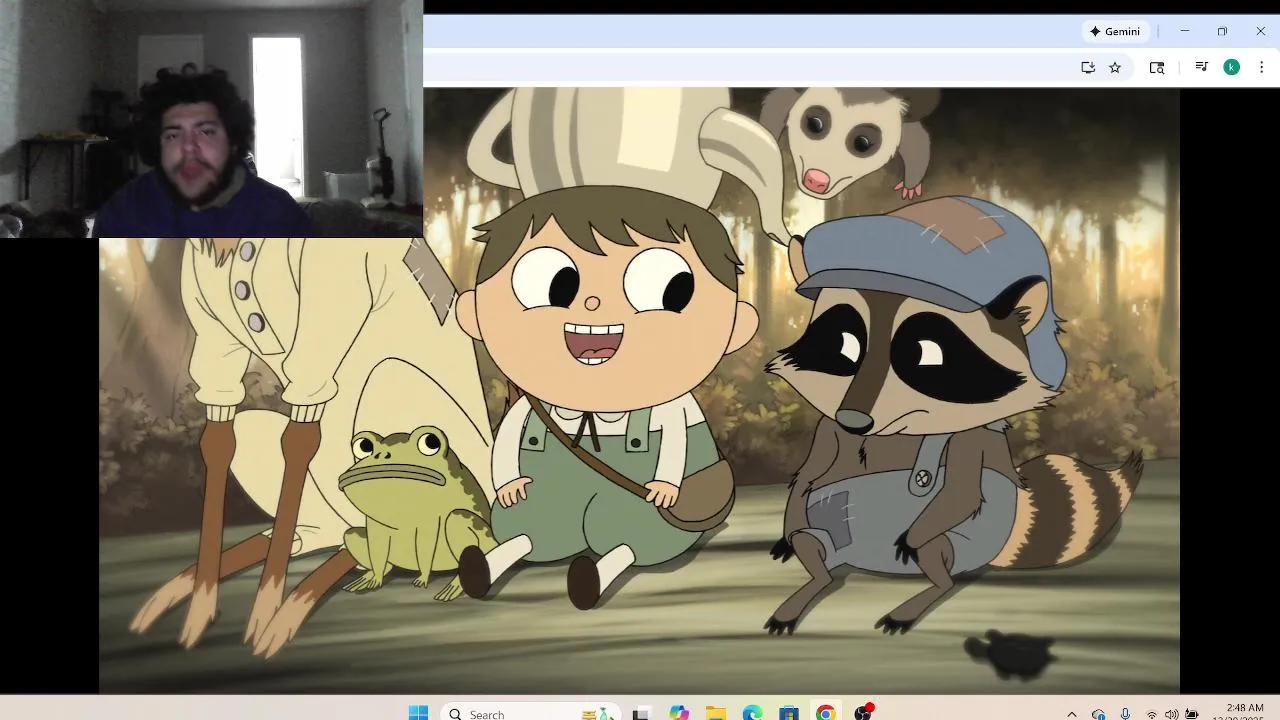This screenshot has width=1280, height=720.
Task: Launch Copilot from the taskbar
Action: (679, 713)
